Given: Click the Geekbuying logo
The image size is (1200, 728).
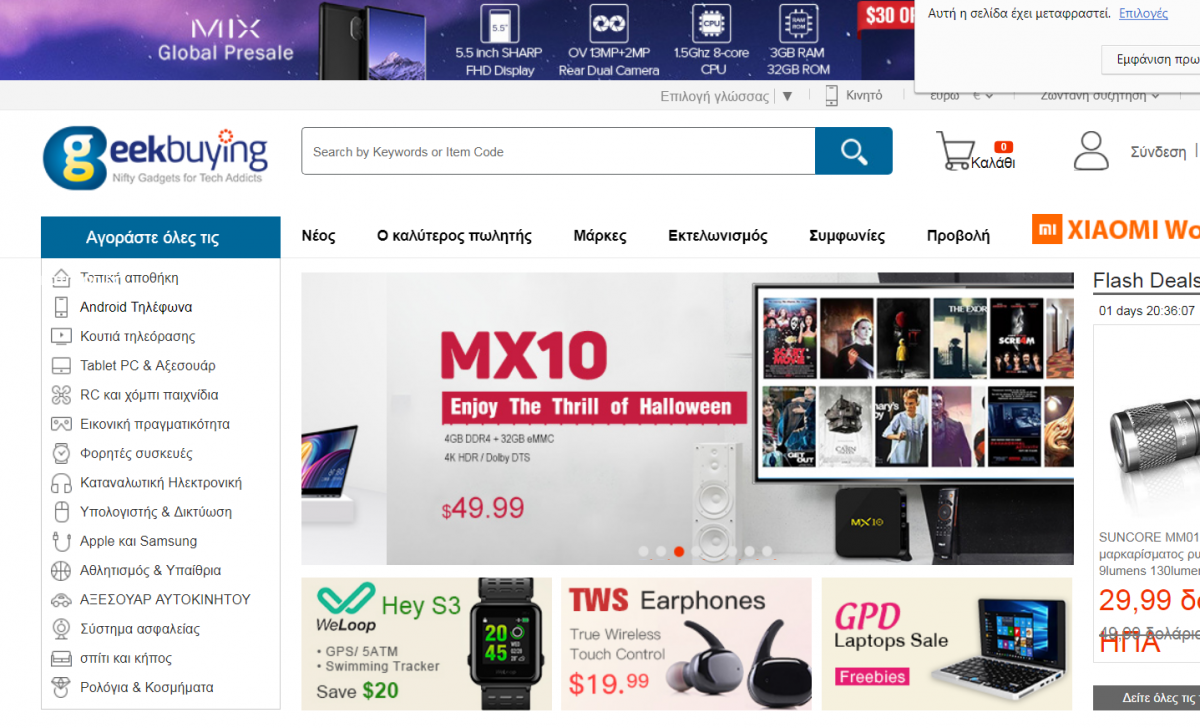Looking at the screenshot, I should pos(155,158).
